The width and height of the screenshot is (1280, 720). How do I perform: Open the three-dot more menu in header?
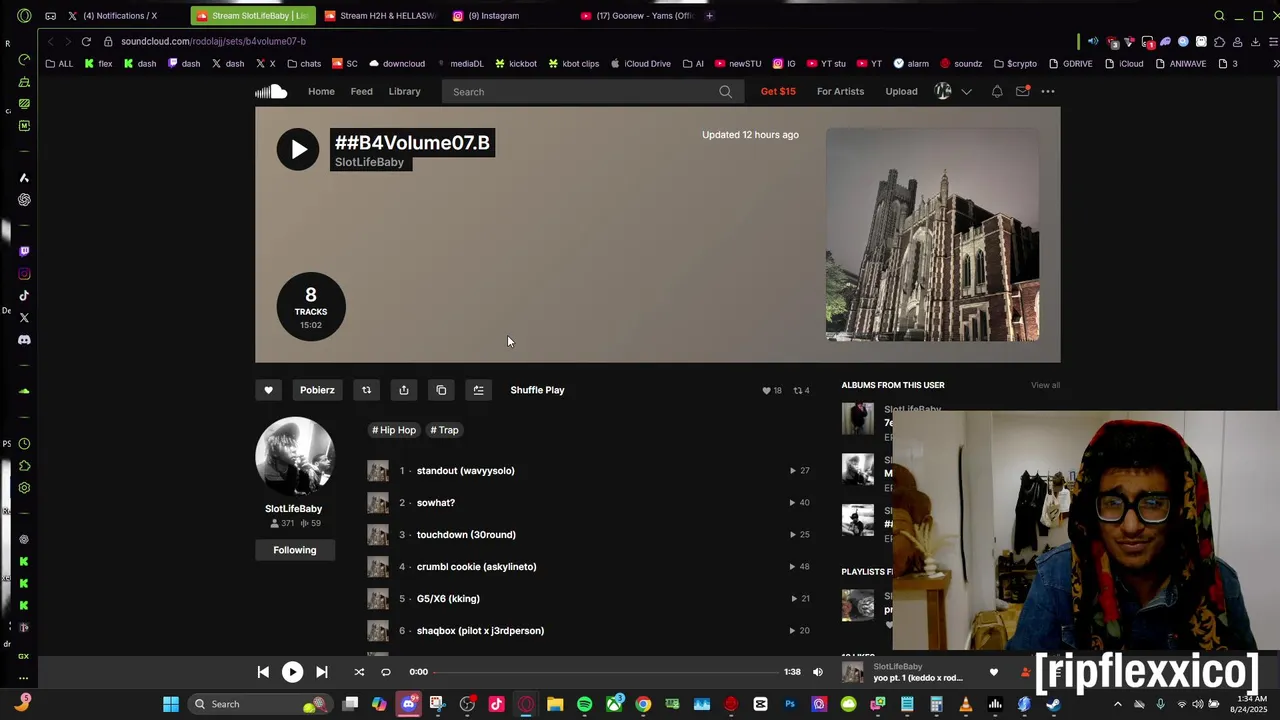[1048, 92]
